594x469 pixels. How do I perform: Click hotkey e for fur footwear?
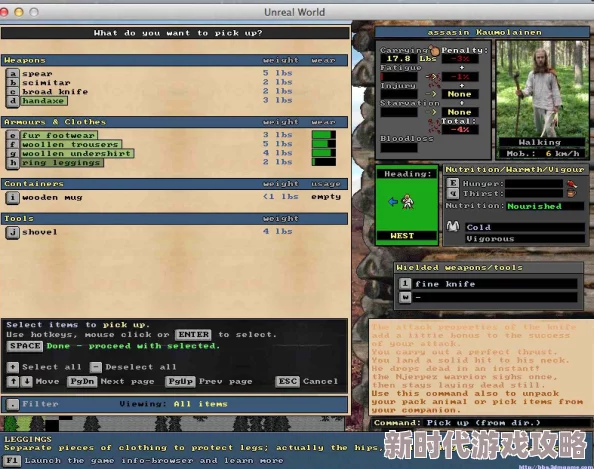coord(13,135)
